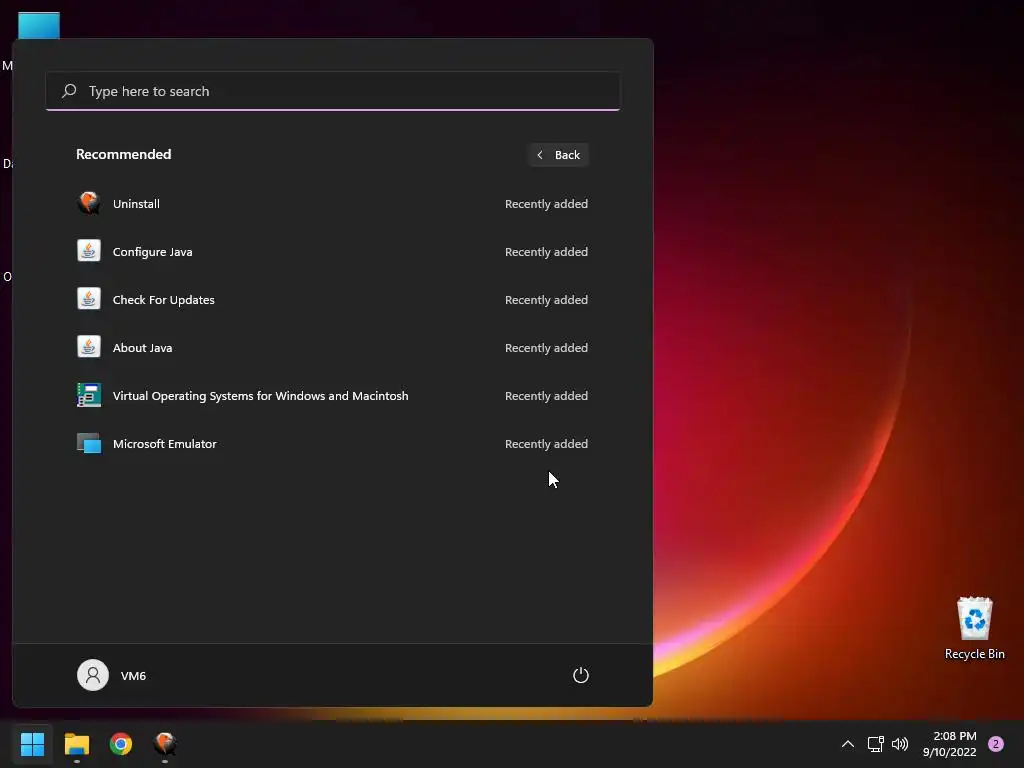This screenshot has height=768, width=1024.
Task: Select the Configure Java label
Action: pos(152,251)
